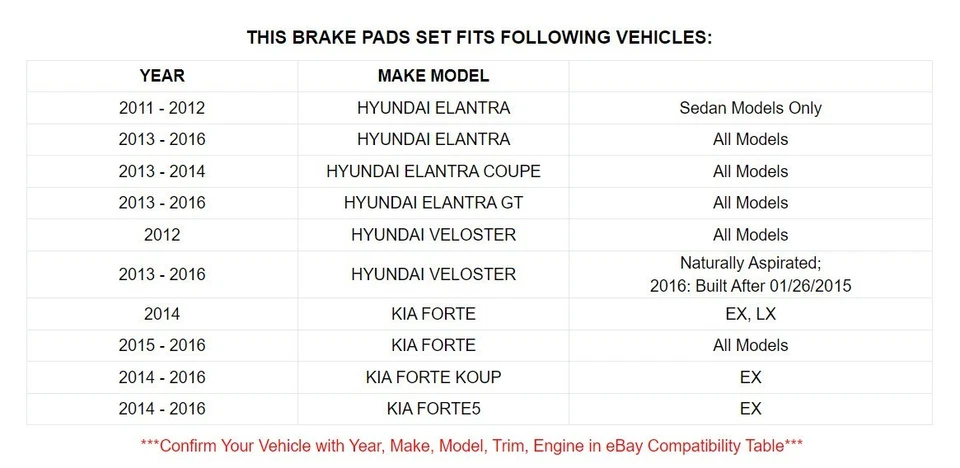Click the table title heading text
960x468 pixels.
479,38
